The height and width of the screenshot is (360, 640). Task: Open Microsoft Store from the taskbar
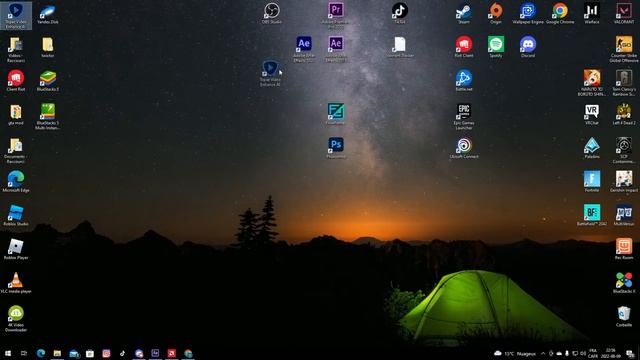[90, 353]
